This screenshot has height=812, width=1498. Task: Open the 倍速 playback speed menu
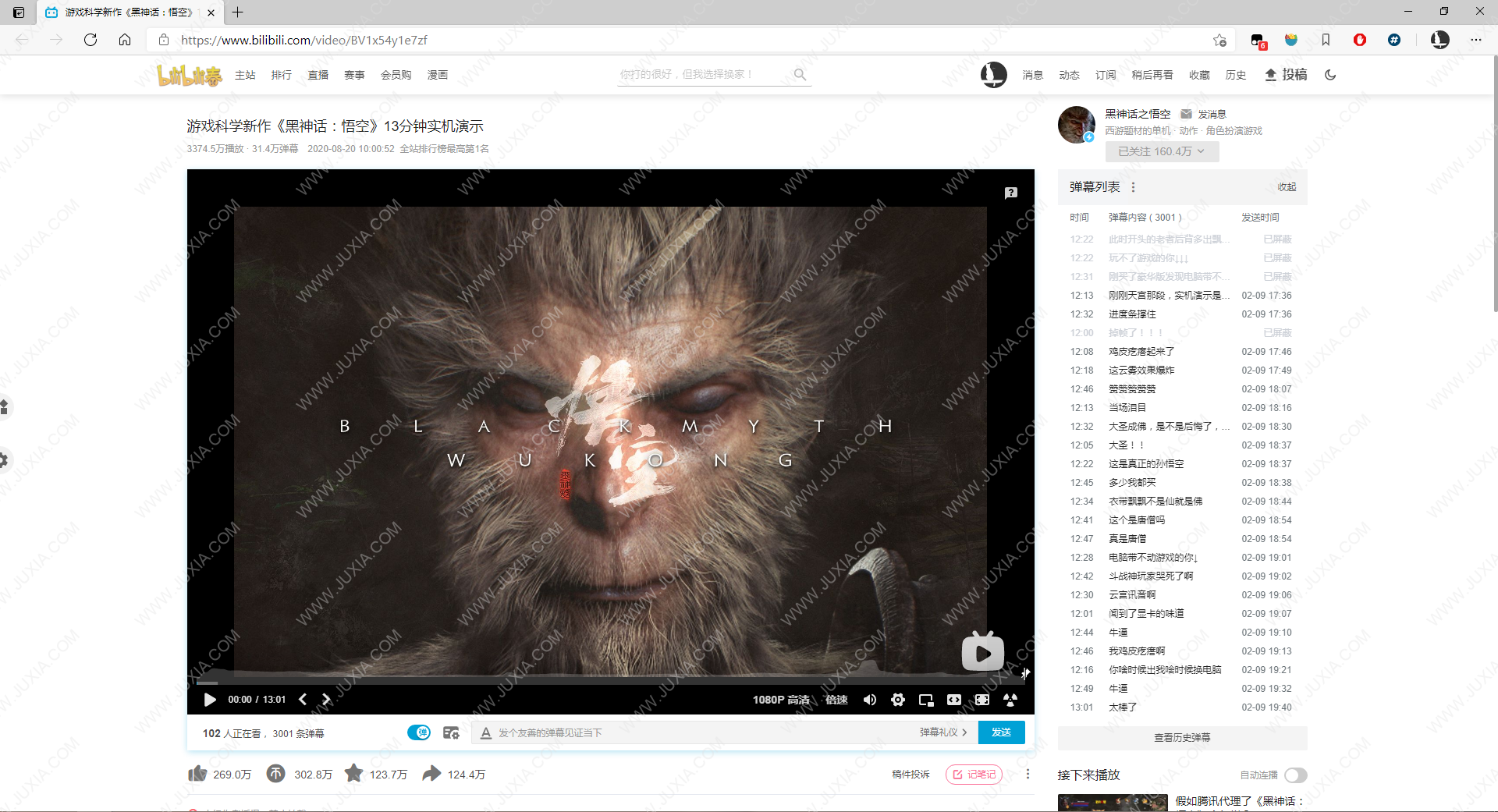pos(836,700)
